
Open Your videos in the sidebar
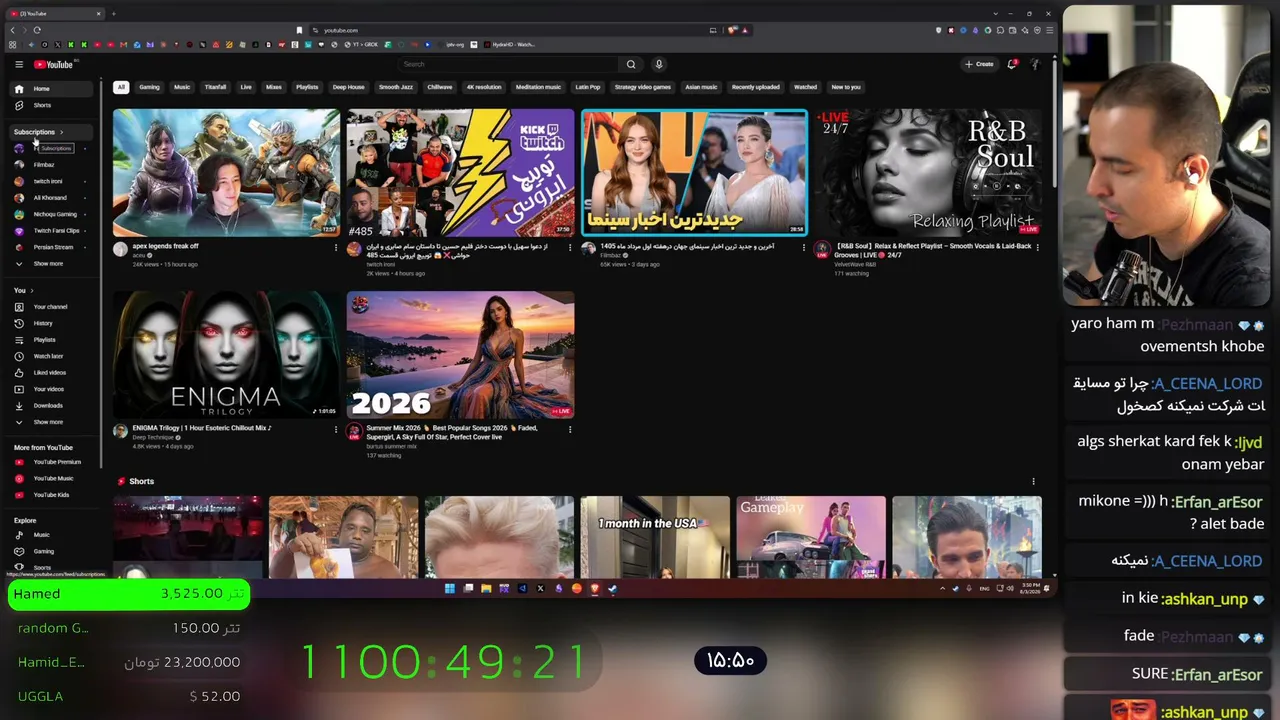50,389
